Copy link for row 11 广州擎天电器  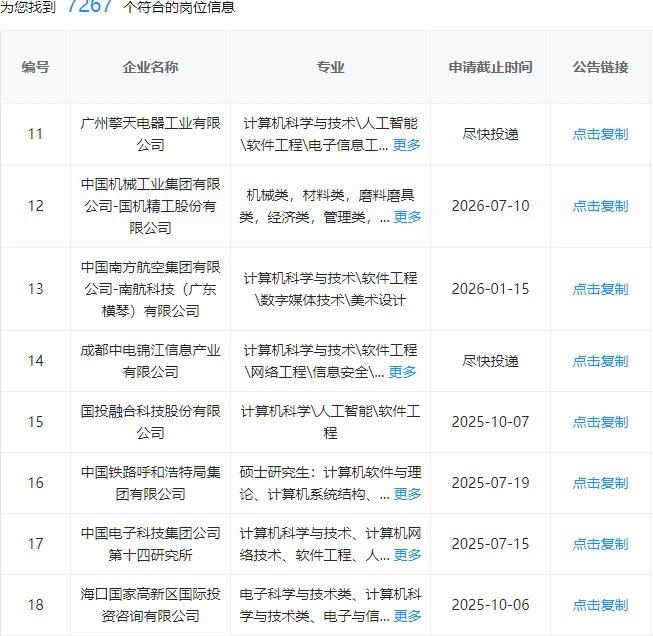(600, 134)
